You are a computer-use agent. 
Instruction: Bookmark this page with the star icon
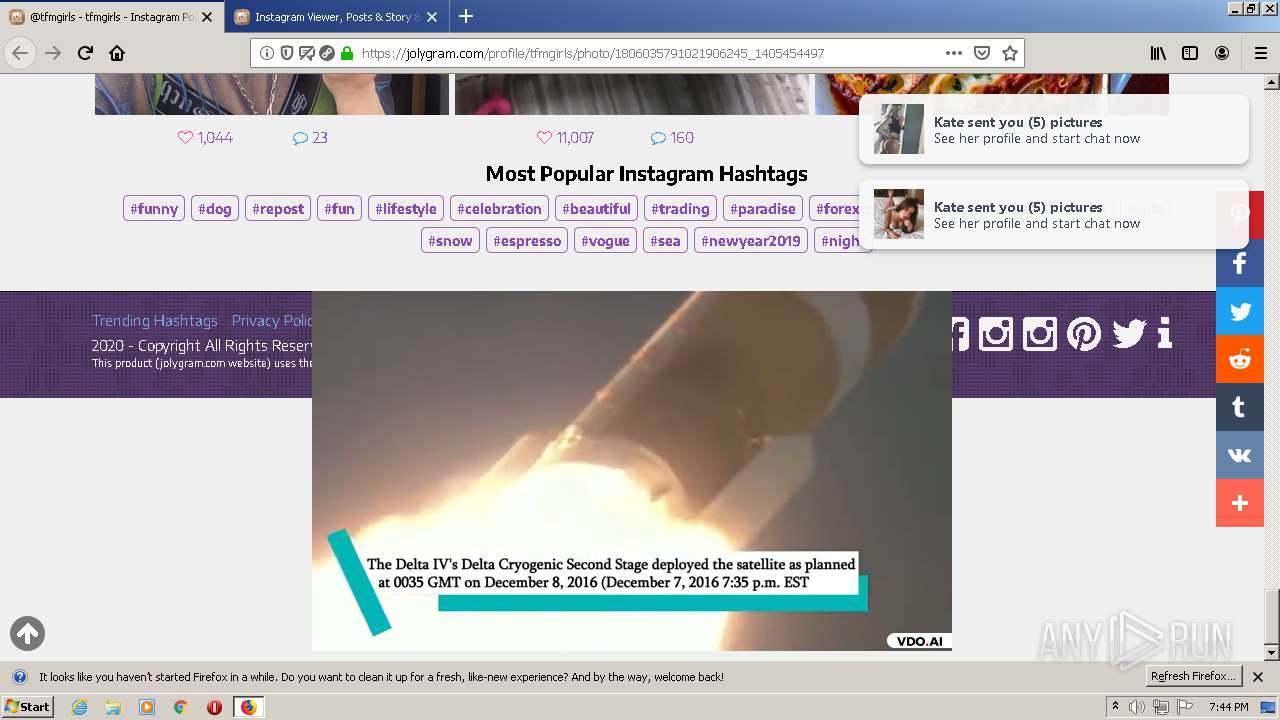[1010, 53]
